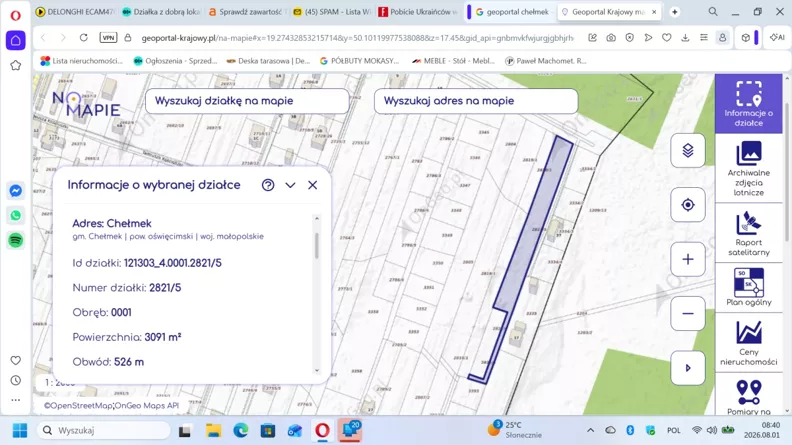Image resolution: width=792 pixels, height=445 pixels.
Task: Open map layers button
Action: (687, 151)
